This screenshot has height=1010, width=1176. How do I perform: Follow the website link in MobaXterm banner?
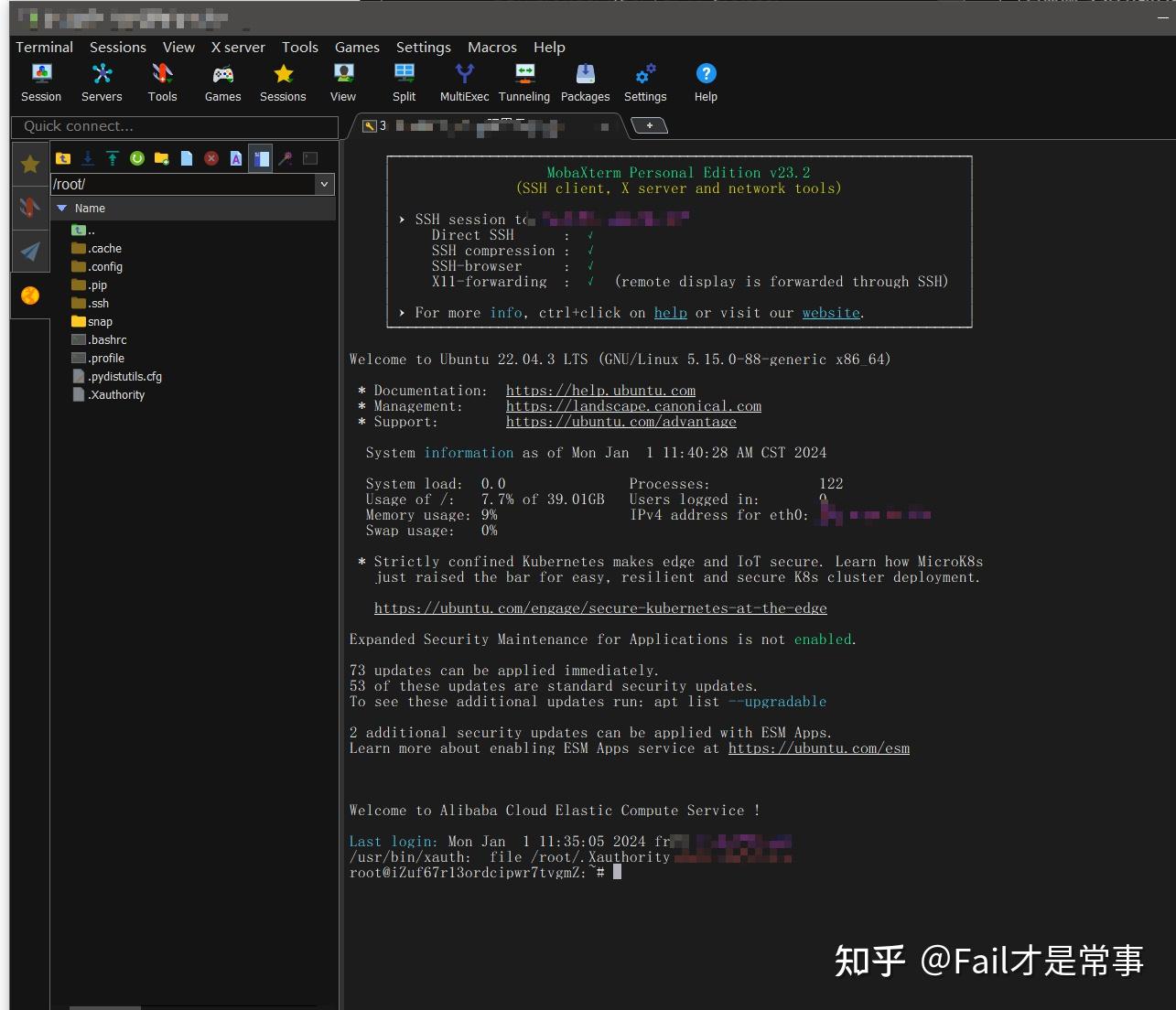831,313
